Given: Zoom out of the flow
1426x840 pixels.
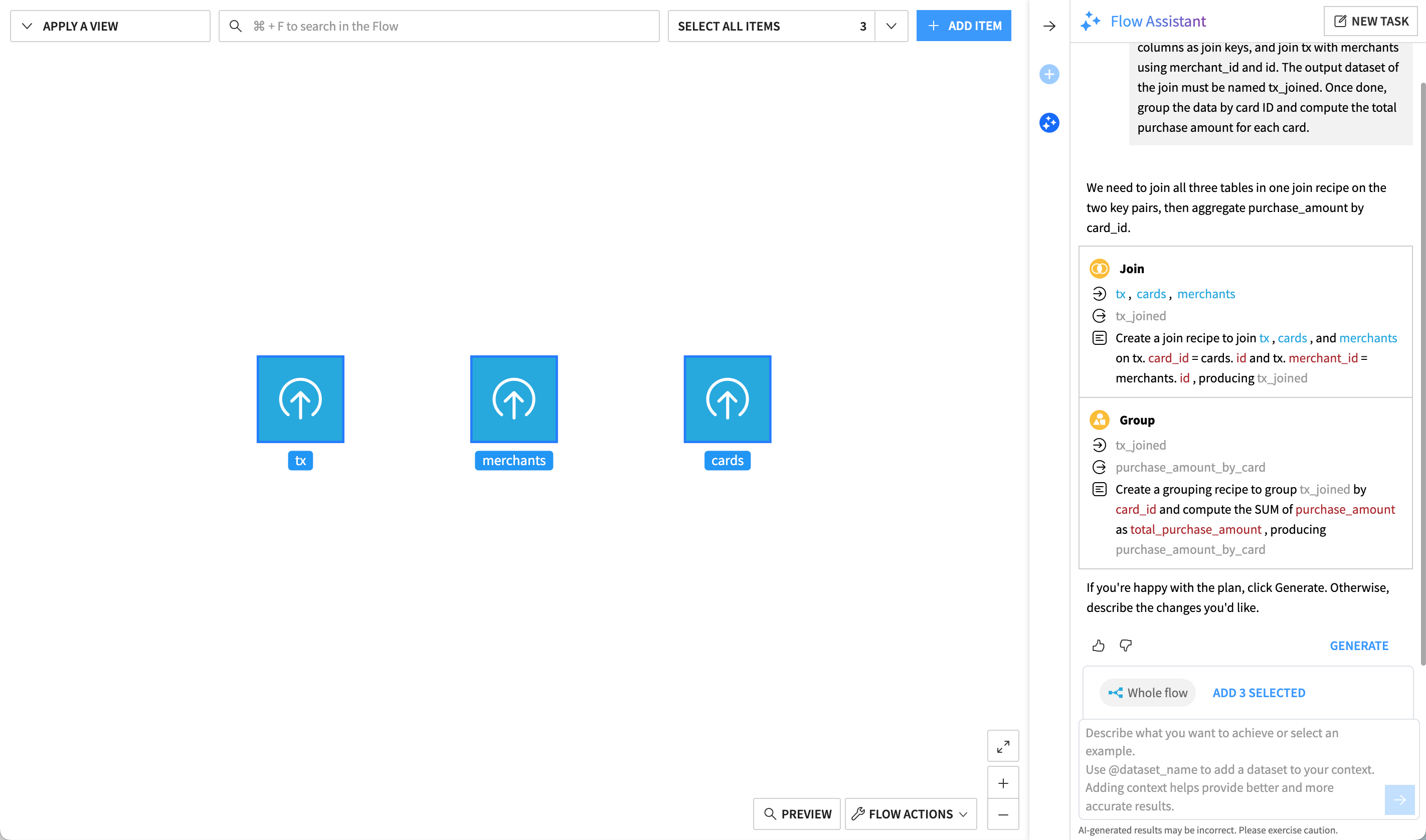Looking at the screenshot, I should click(1002, 814).
